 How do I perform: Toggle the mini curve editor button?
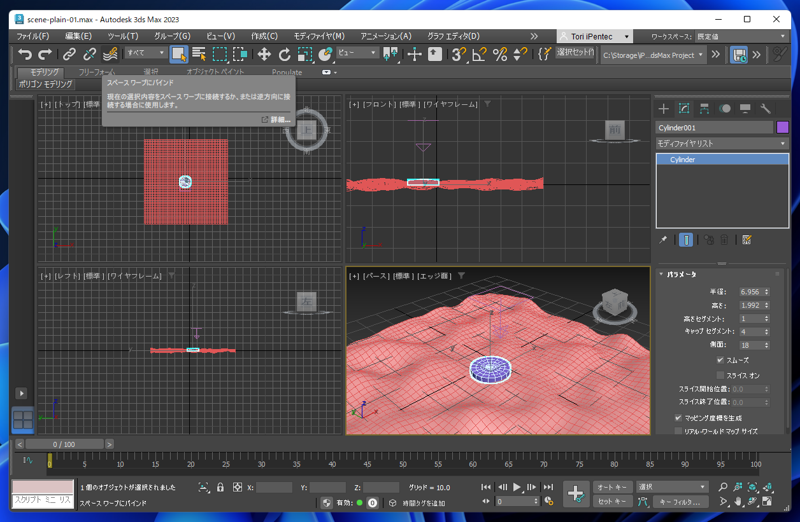pyautogui.click(x=28, y=460)
